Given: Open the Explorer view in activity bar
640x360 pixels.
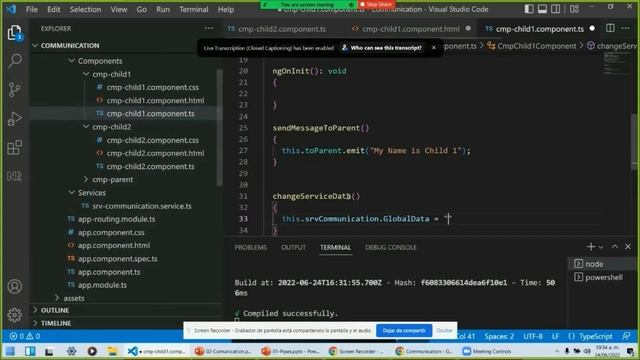Looking at the screenshot, I should click(15, 33).
